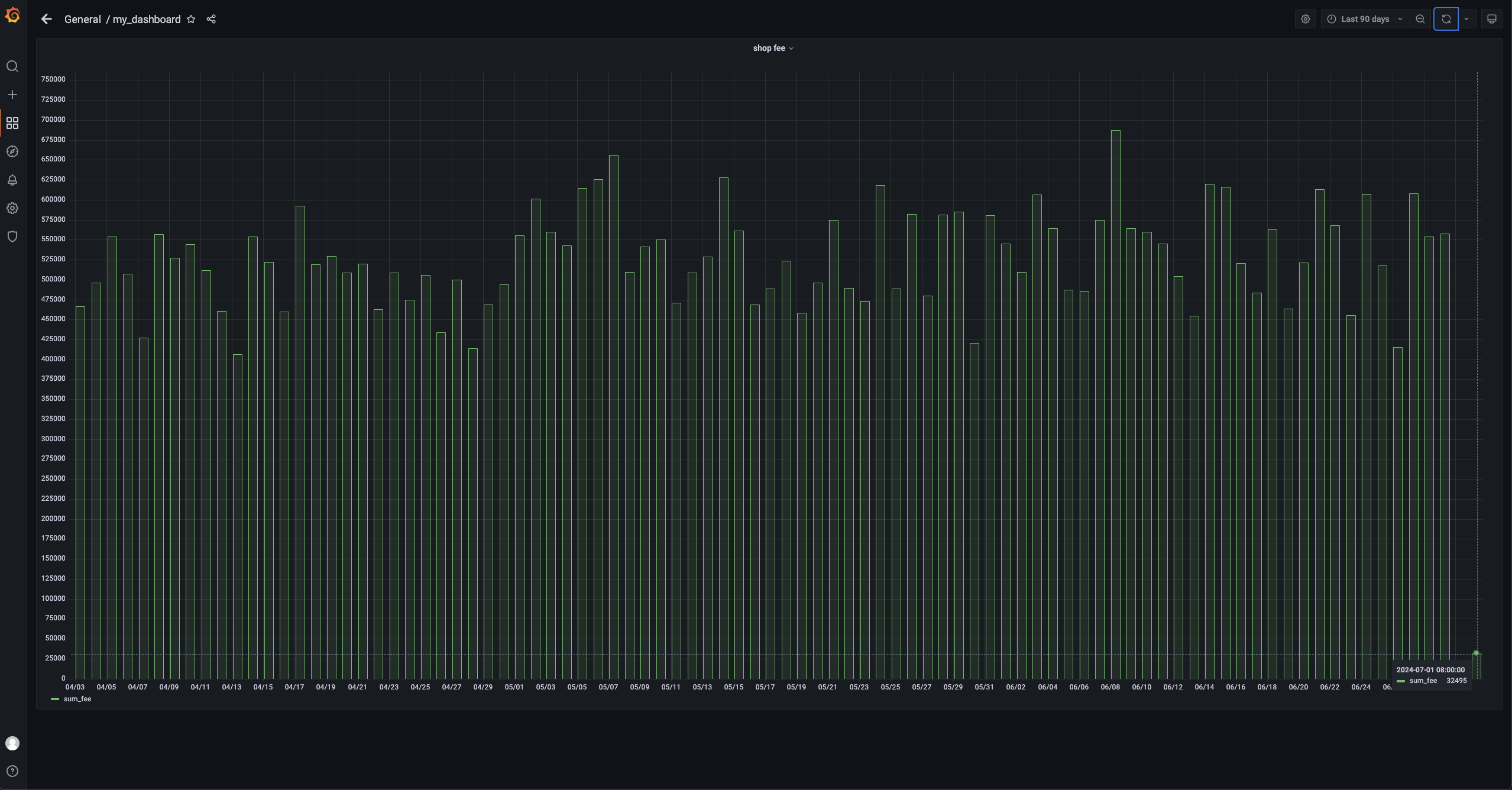Expand refresh interval dropdown arrow
This screenshot has width=1512, height=790.
[1466, 20]
